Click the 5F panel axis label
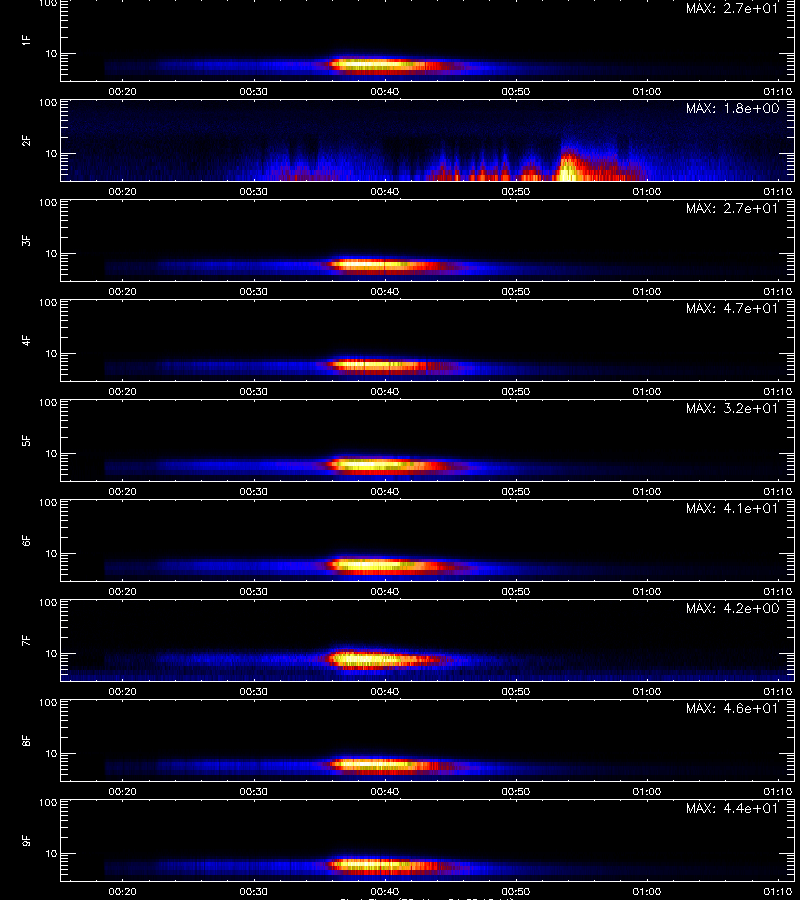 (26, 441)
